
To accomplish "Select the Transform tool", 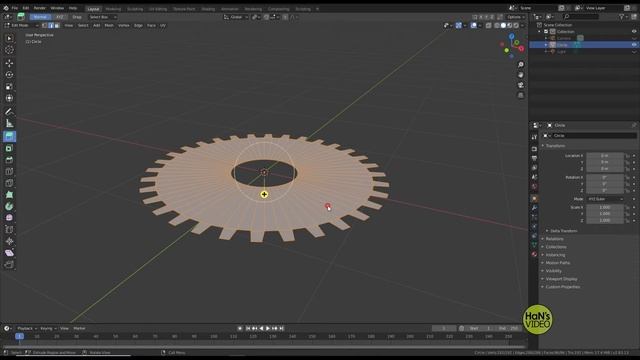I will tap(9, 98).
